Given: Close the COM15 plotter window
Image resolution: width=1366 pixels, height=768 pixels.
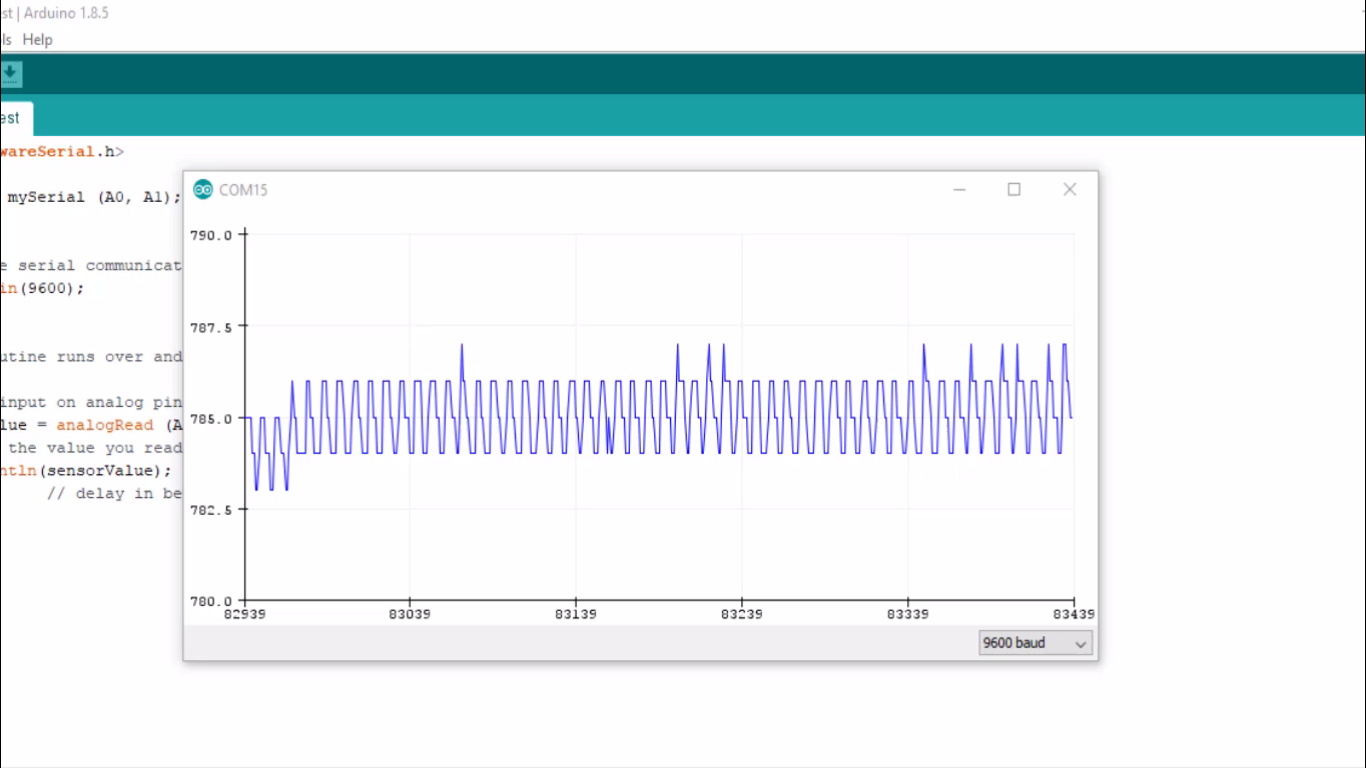Looking at the screenshot, I should tap(1070, 189).
